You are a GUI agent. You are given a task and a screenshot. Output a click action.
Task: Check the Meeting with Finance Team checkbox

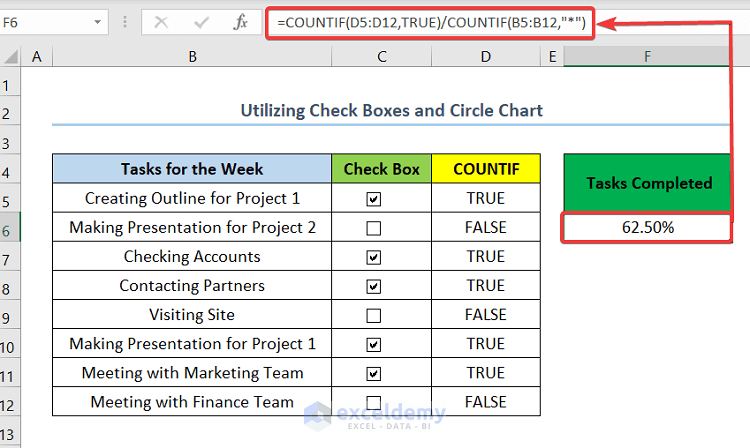click(374, 403)
